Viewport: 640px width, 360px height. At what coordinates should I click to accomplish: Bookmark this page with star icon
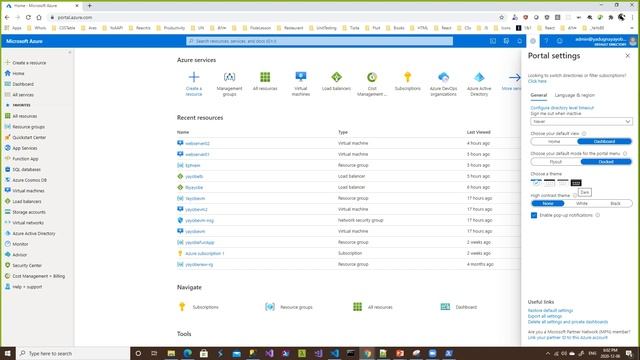coord(502,18)
